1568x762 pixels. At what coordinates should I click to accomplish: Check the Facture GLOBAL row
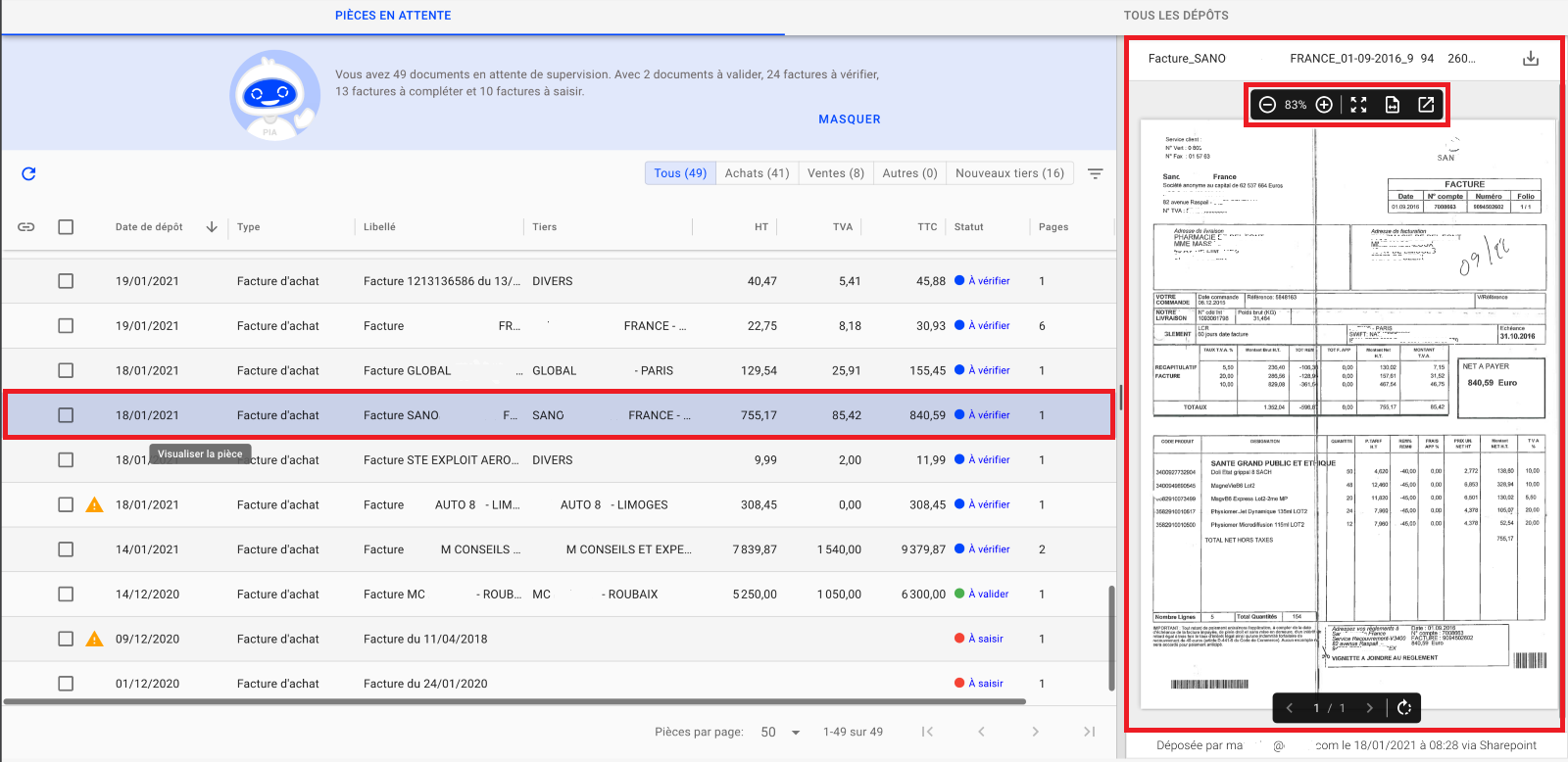click(x=66, y=370)
